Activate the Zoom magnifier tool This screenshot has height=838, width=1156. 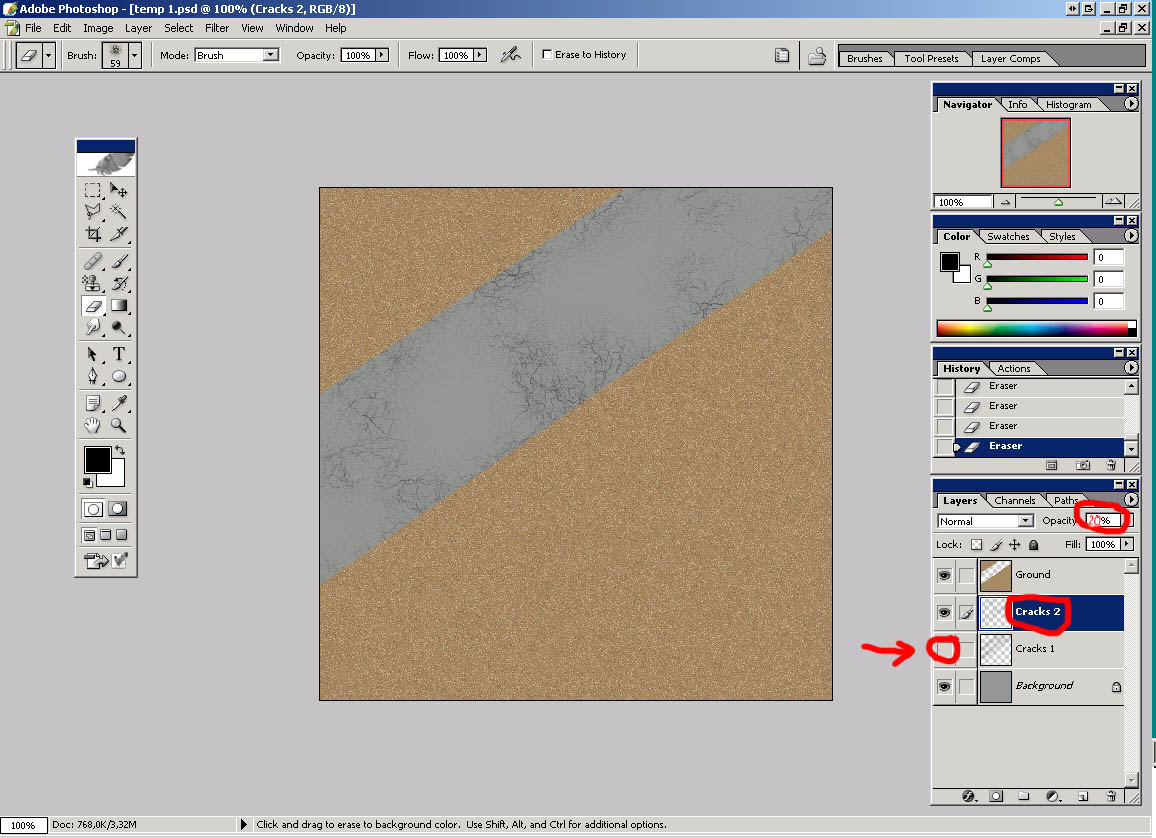[x=119, y=425]
